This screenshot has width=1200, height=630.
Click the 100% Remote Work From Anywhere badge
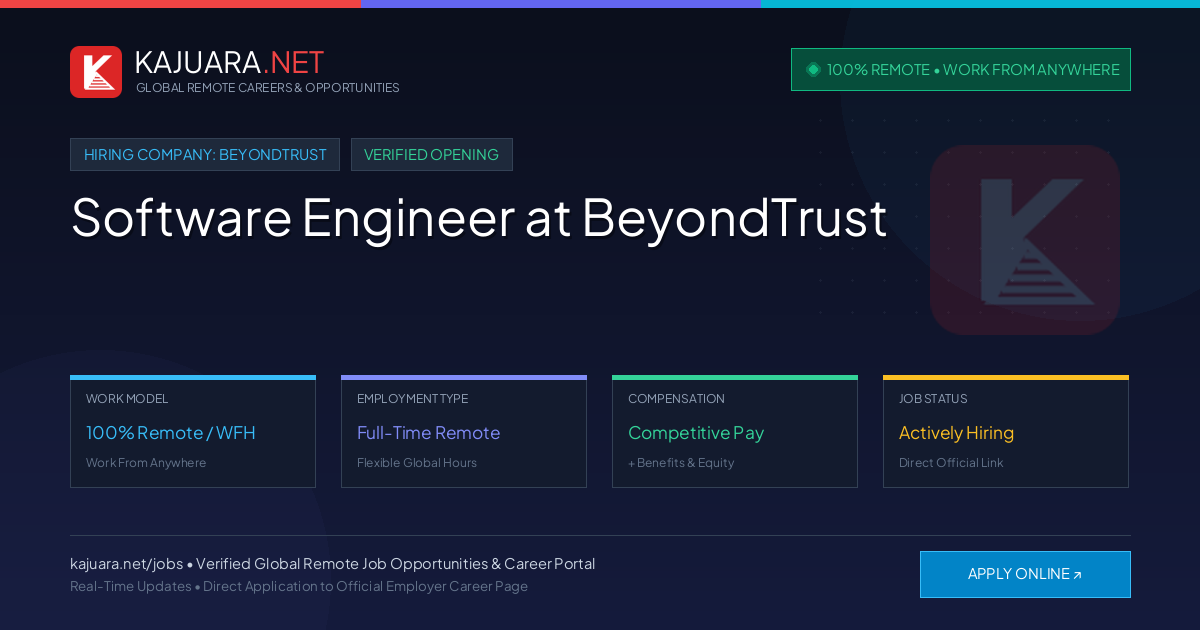click(x=961, y=70)
